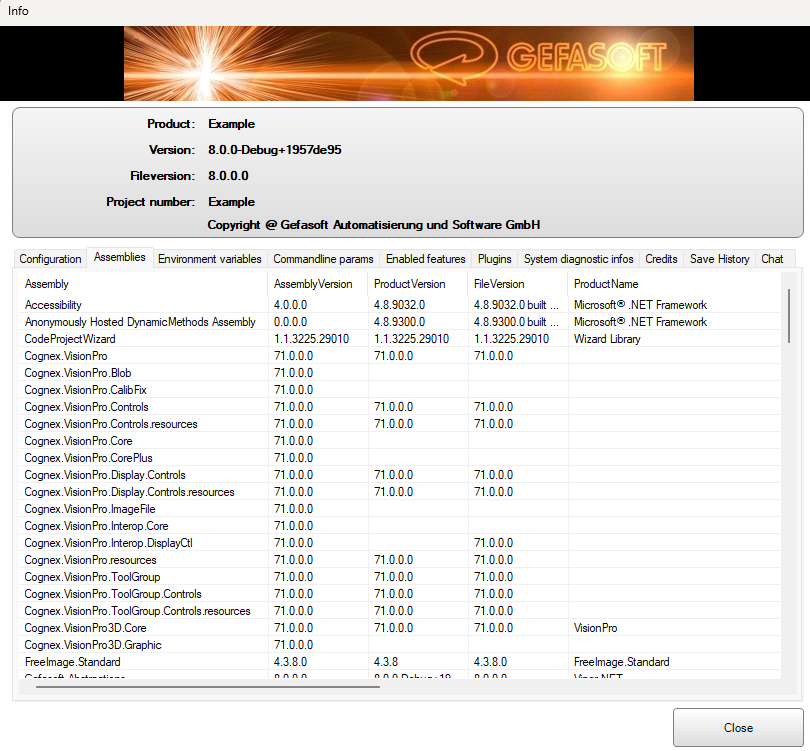View the System diagnostic infos tab
This screenshot has width=810, height=751.
(x=579, y=259)
